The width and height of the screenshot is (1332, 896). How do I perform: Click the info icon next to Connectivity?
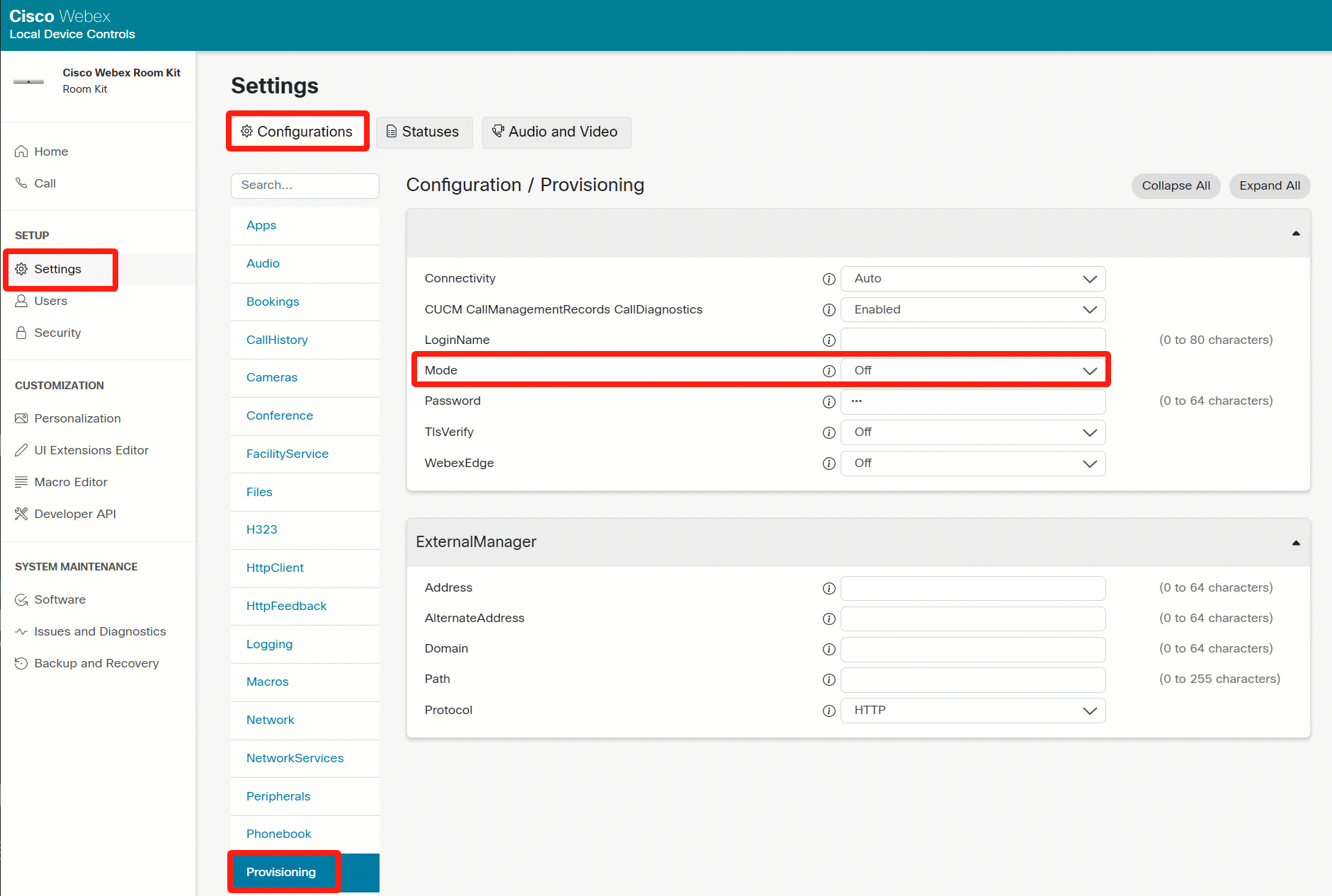(829, 279)
